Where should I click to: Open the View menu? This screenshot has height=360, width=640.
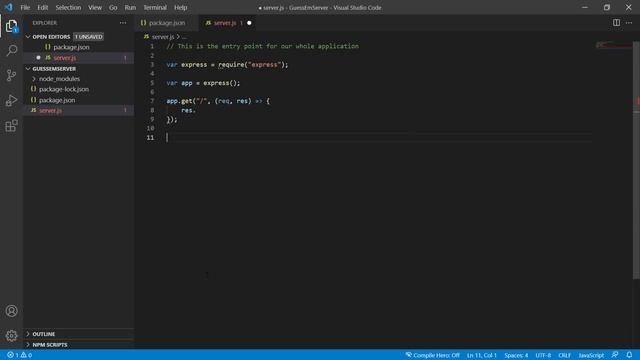coord(95,7)
